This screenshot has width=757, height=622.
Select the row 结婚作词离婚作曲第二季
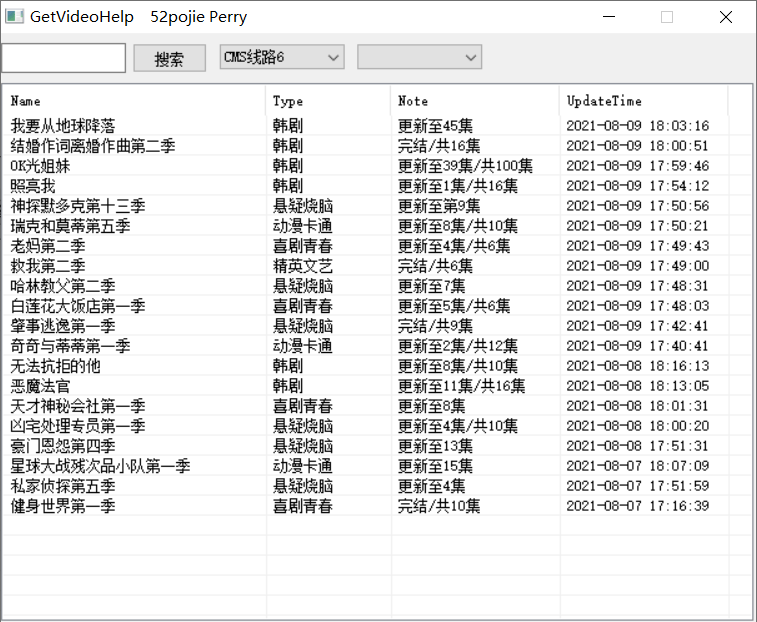[93, 146]
